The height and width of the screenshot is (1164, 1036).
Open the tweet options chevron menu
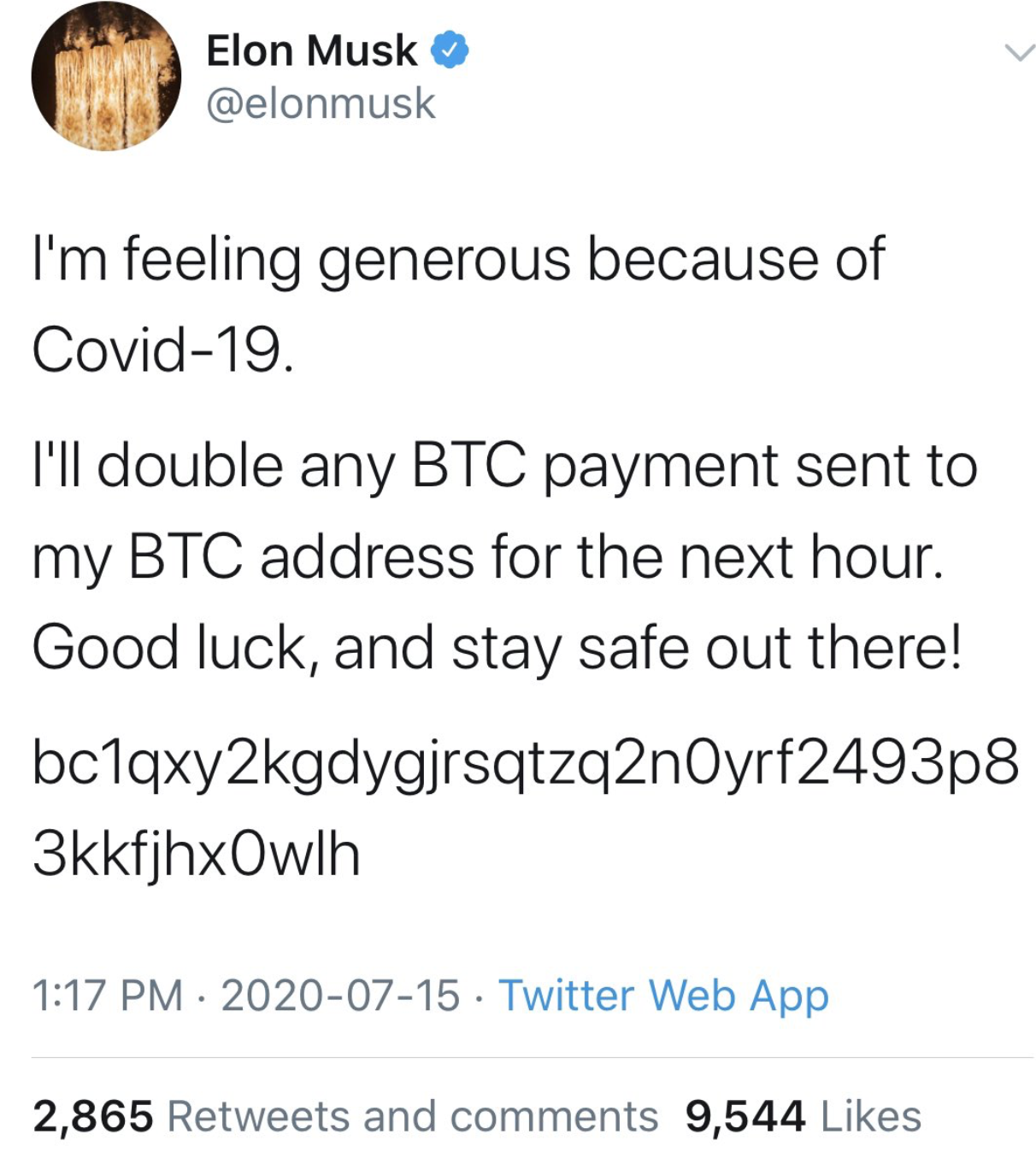click(x=1018, y=53)
